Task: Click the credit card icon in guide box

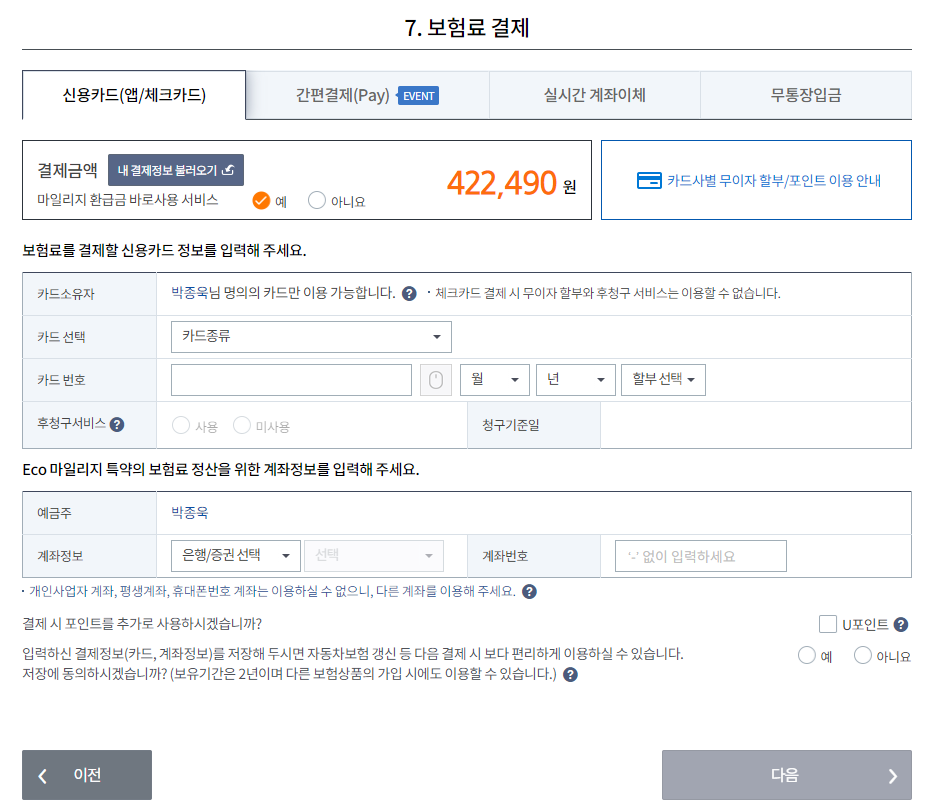Action: pos(649,180)
